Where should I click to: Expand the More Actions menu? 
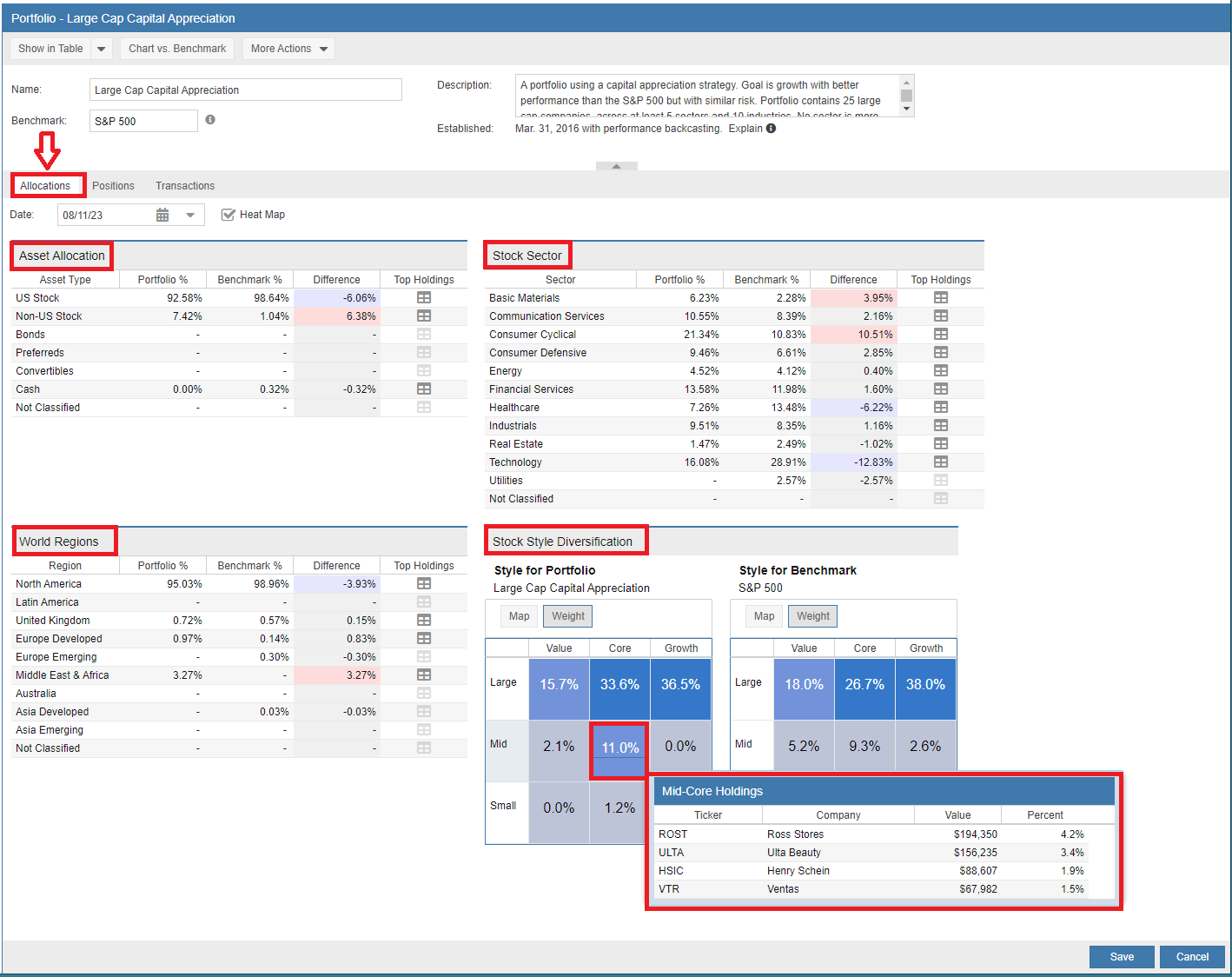click(288, 49)
